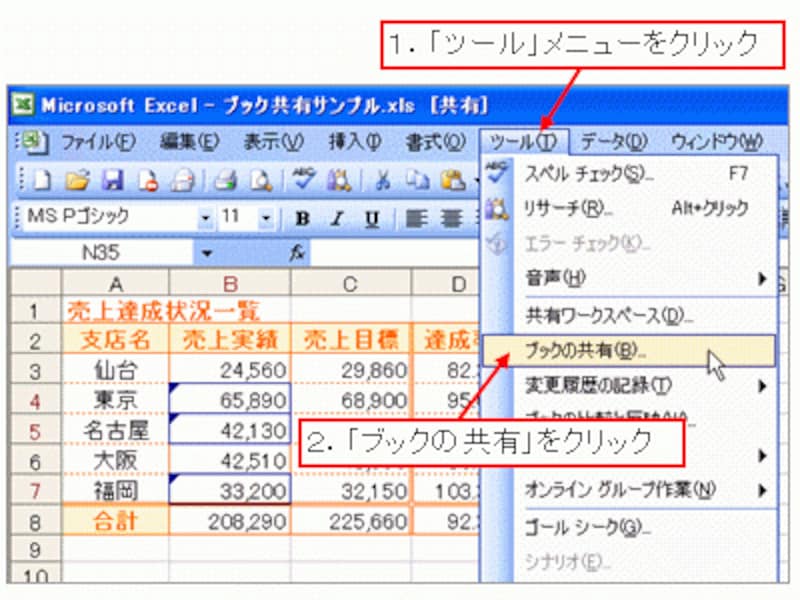Click cell 名古屋
The width and height of the screenshot is (800, 600).
(115, 431)
